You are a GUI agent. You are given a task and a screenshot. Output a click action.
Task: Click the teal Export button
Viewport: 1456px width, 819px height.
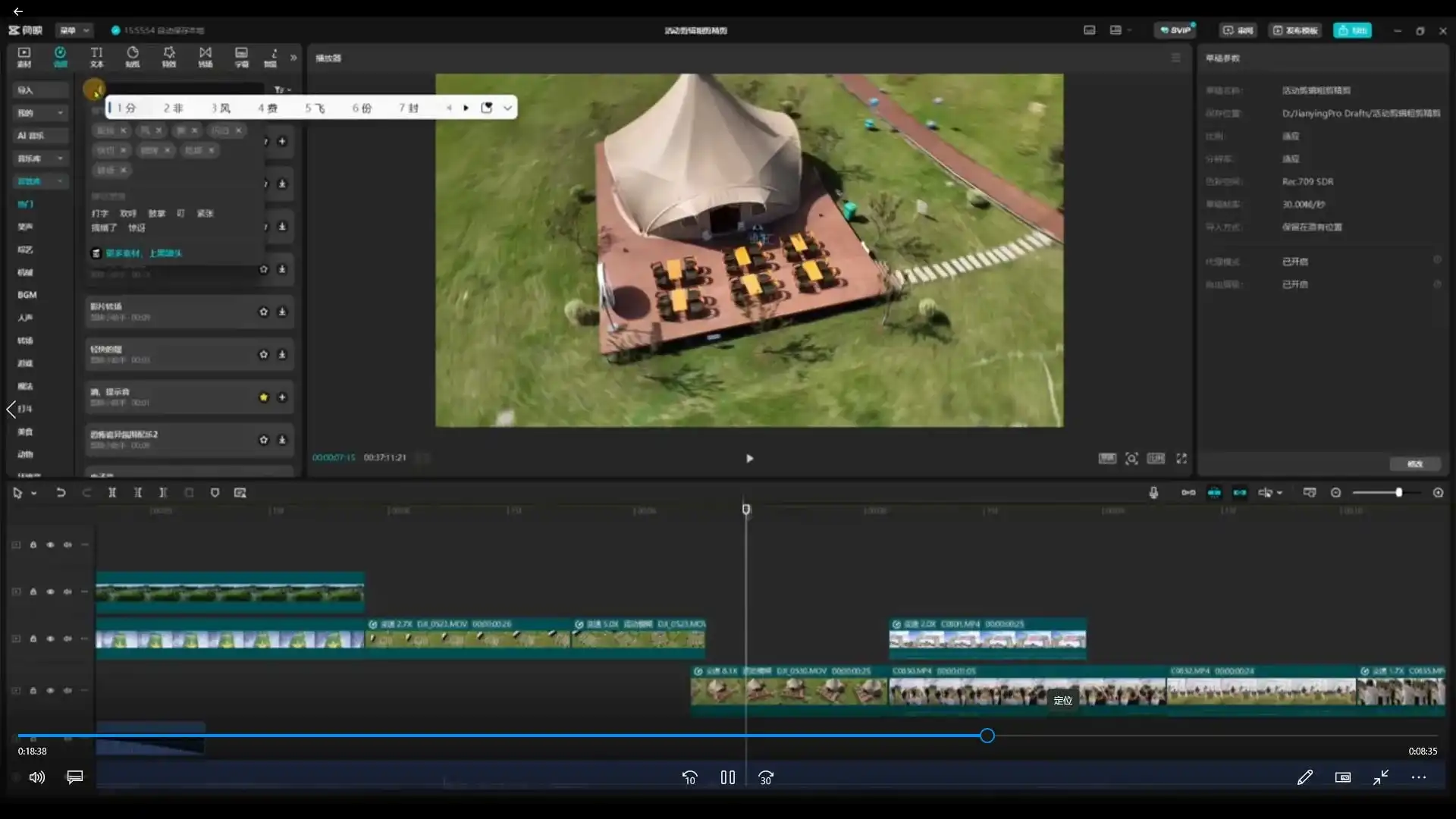click(1352, 30)
